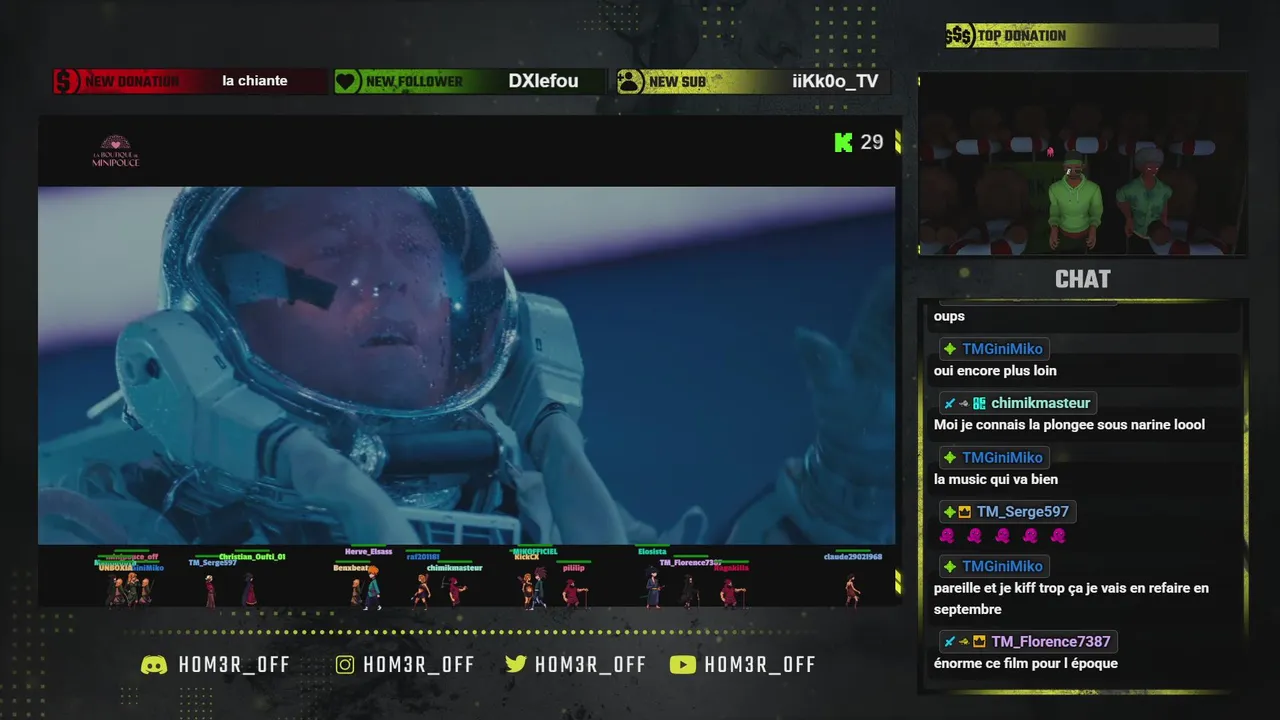Click the green badge by 'la music qui va bien'
This screenshot has width=1280, height=720.
950,458
